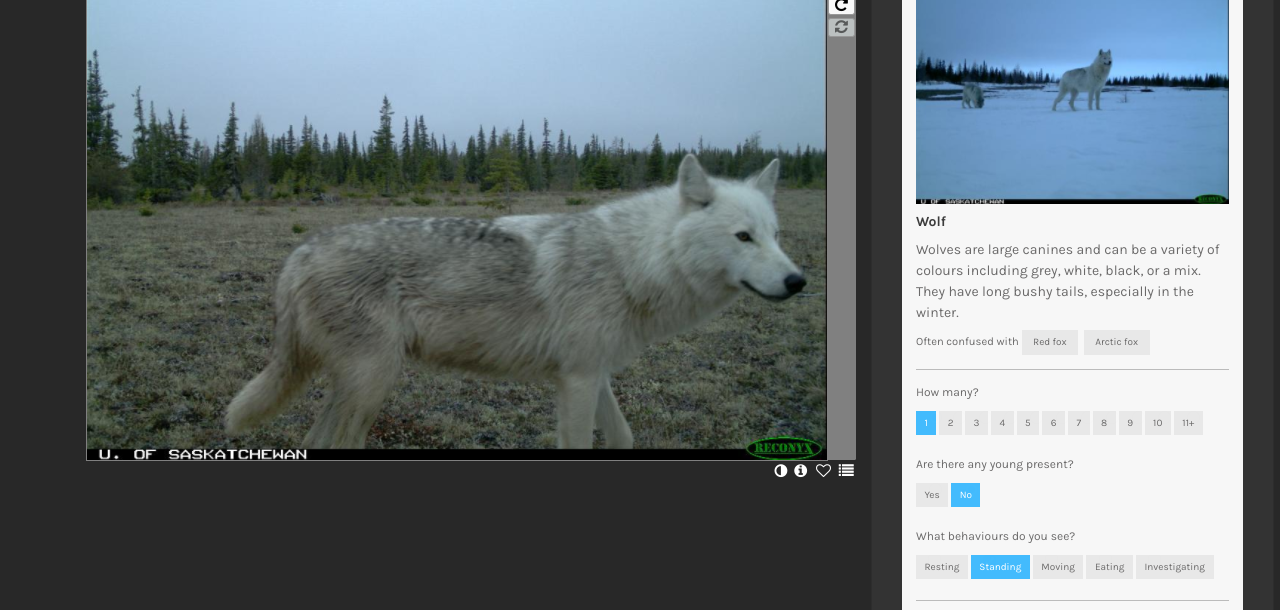Viewport: 1280px width, 610px height.
Task: Click the Wolf species heading
Action: click(931, 222)
